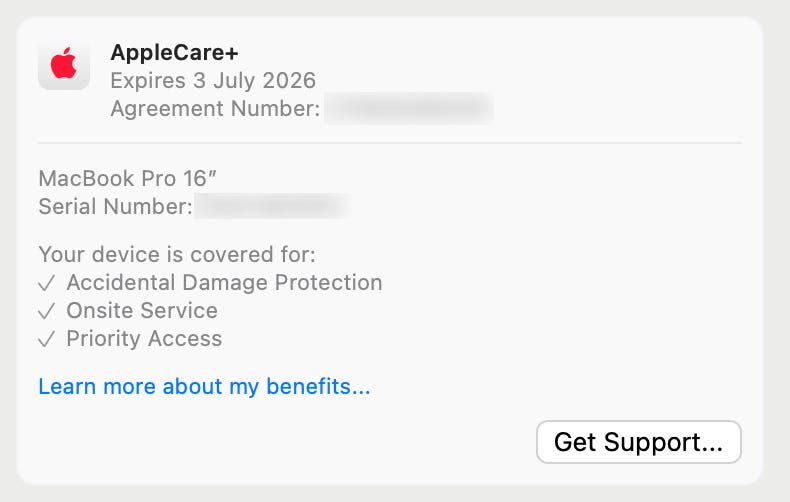
Task: Click the MacBook Pro 16″ device name
Action: coord(127,179)
